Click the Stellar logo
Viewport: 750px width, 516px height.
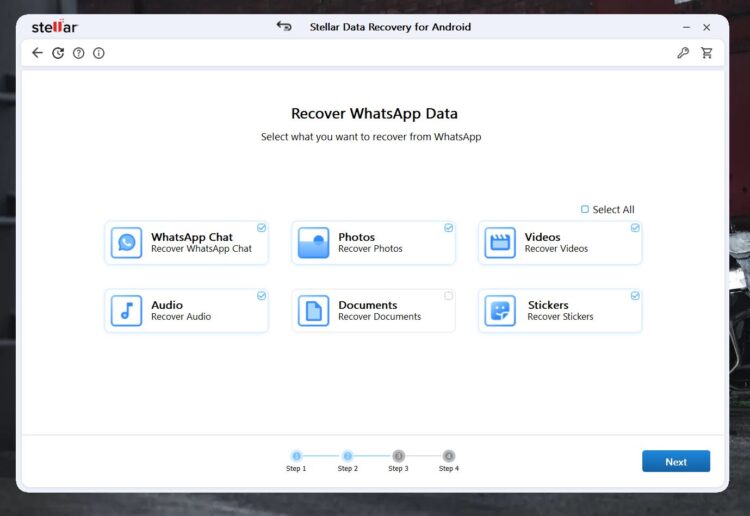click(55, 27)
